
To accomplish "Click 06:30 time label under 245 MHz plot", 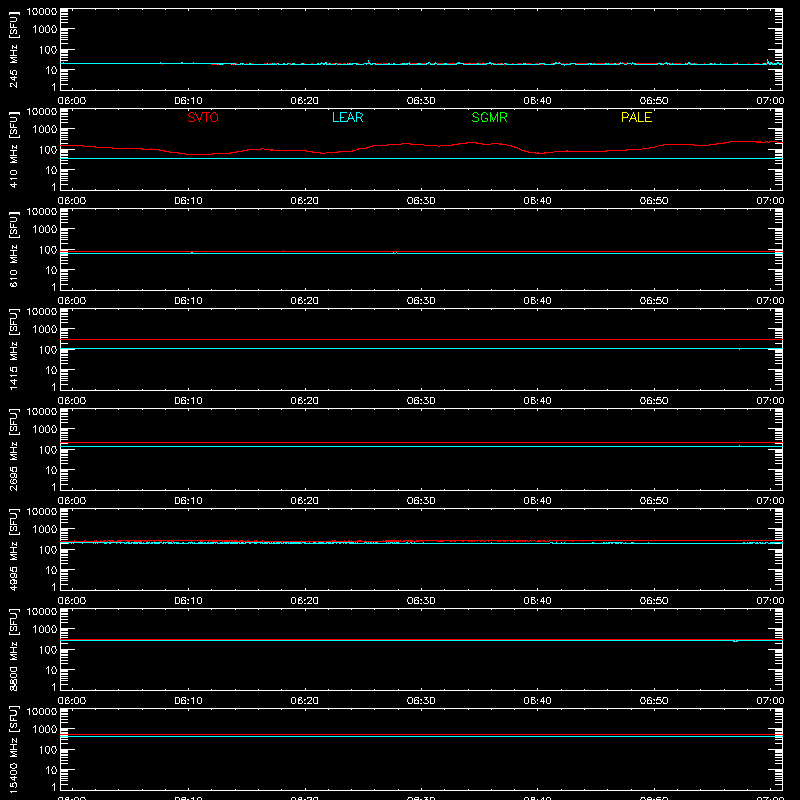I will [421, 101].
